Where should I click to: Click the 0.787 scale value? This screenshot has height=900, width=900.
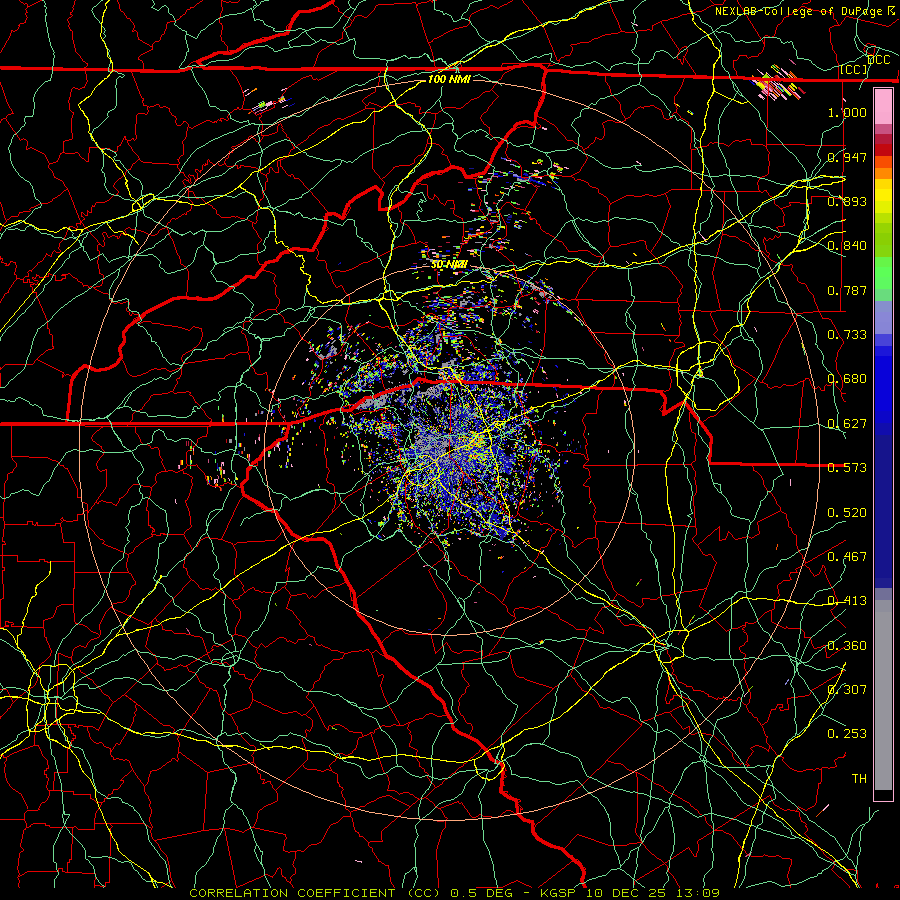coord(847,290)
